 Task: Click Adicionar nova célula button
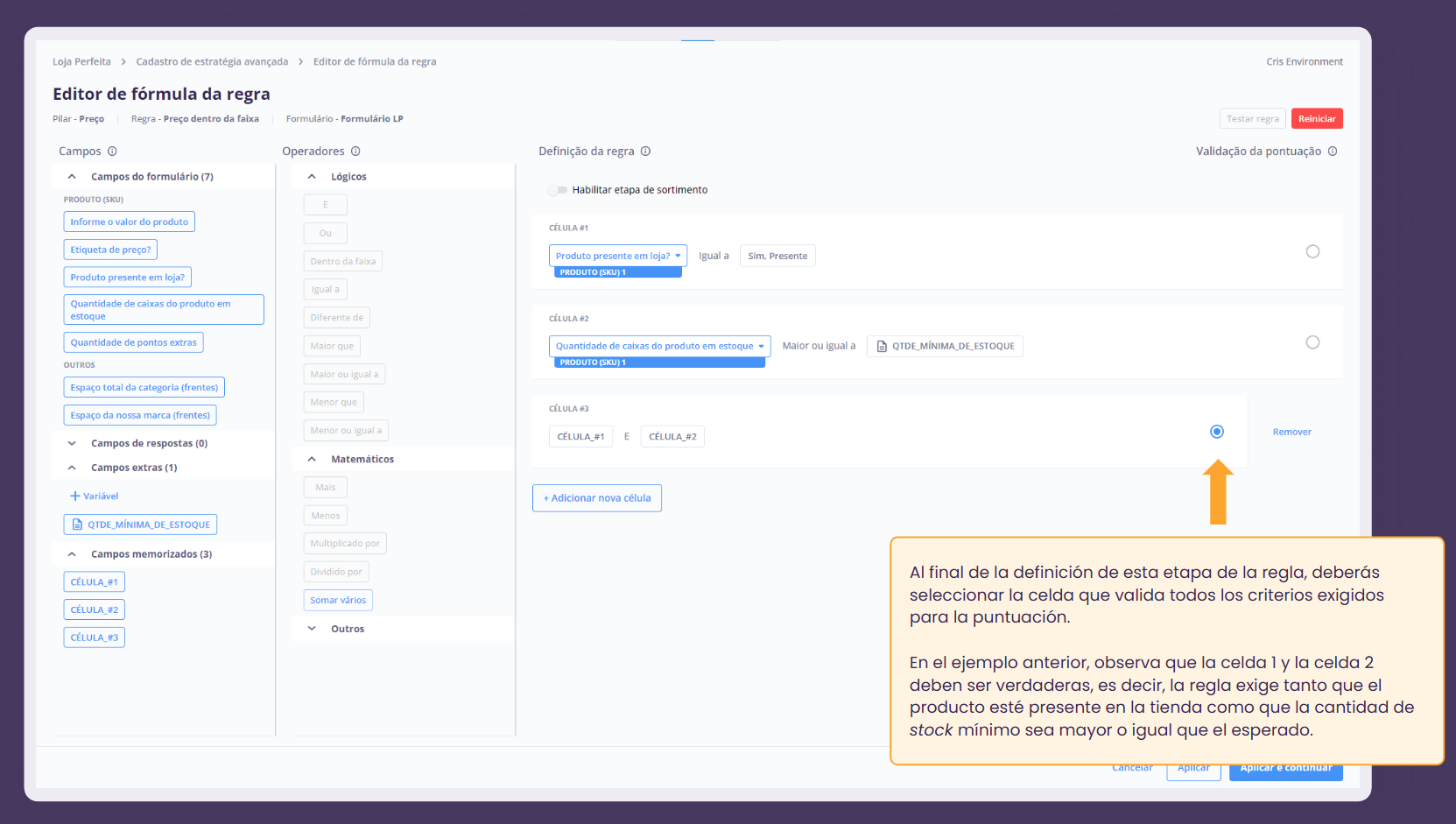(x=597, y=498)
